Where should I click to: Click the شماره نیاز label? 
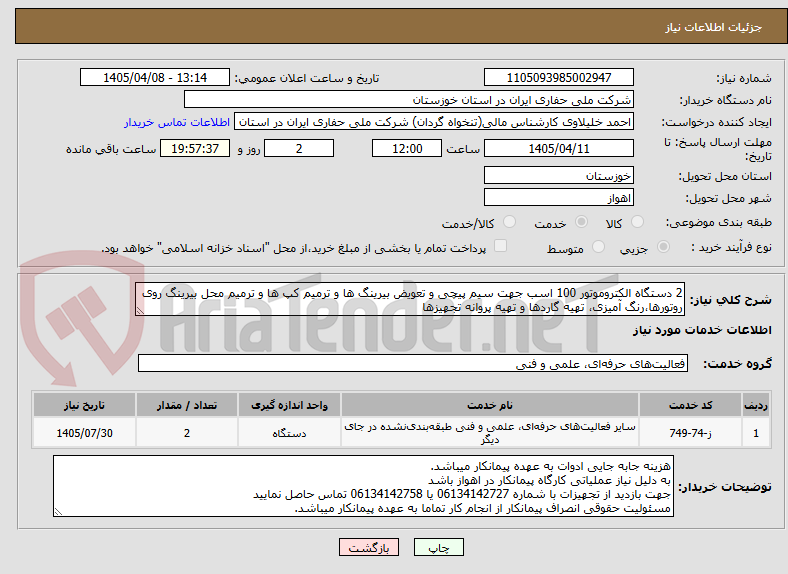tap(744, 78)
